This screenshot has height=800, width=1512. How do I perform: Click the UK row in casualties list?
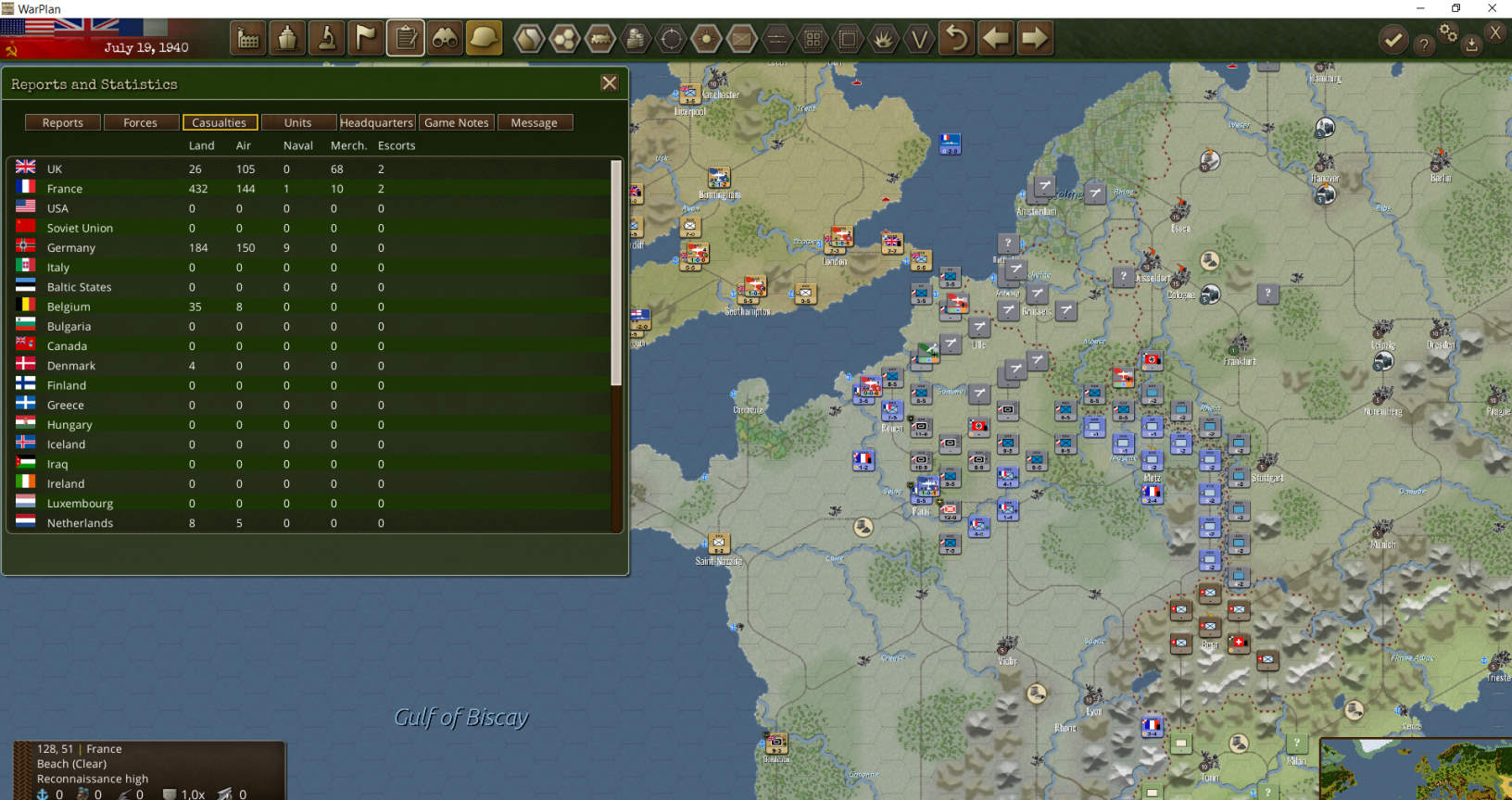[x=309, y=169]
